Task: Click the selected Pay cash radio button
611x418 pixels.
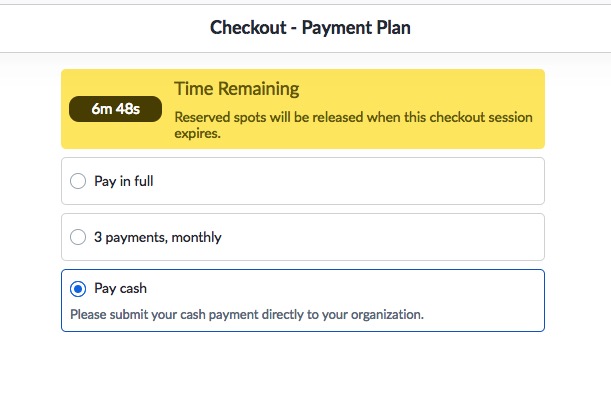Action: coord(78,289)
